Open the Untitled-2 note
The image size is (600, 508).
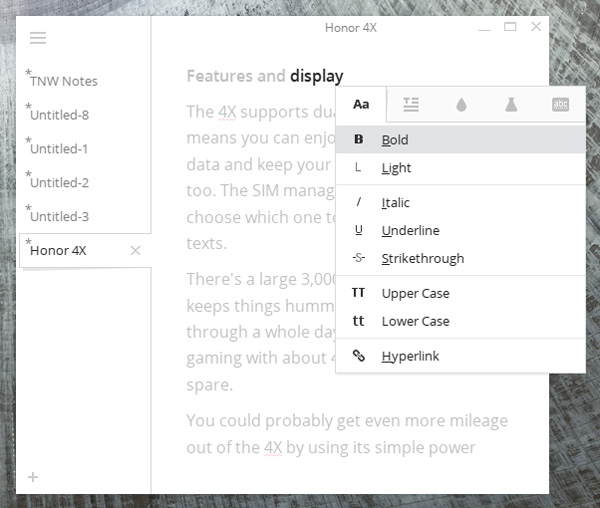[59, 182]
